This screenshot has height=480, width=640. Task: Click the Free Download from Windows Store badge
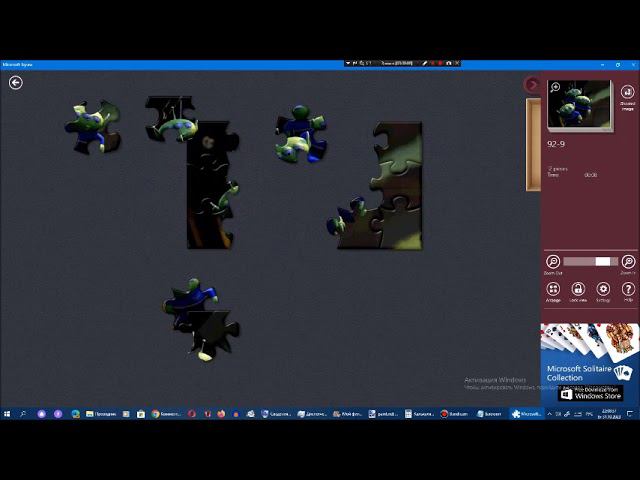point(591,393)
